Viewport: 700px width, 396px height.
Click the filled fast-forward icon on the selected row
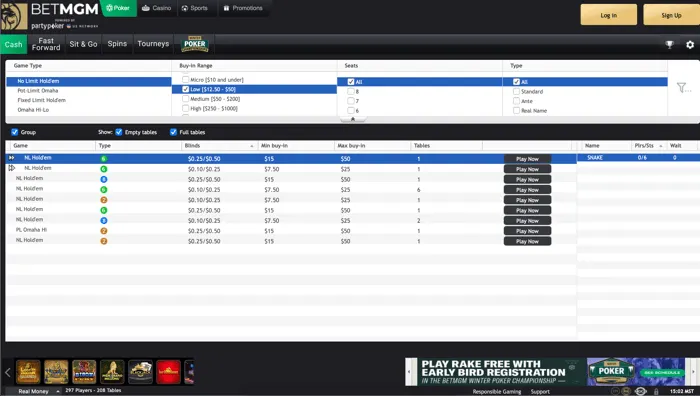click(x=12, y=158)
